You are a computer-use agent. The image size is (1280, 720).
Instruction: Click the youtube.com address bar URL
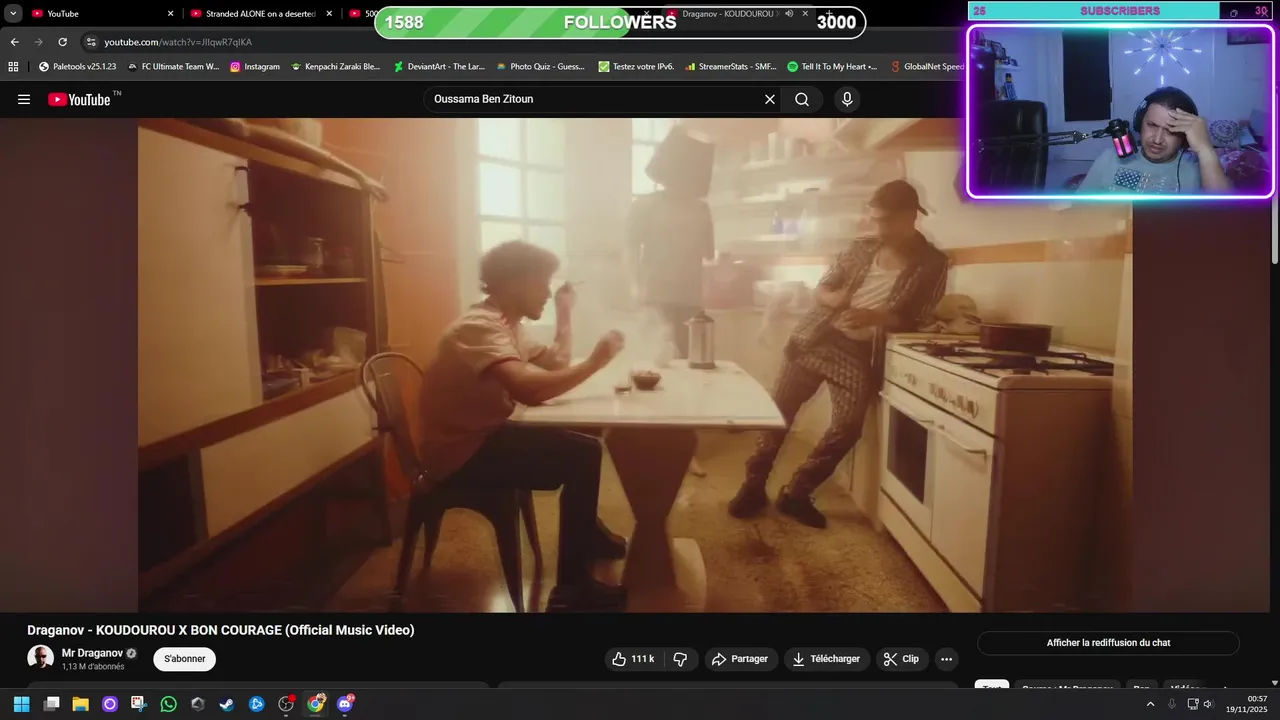click(178, 42)
